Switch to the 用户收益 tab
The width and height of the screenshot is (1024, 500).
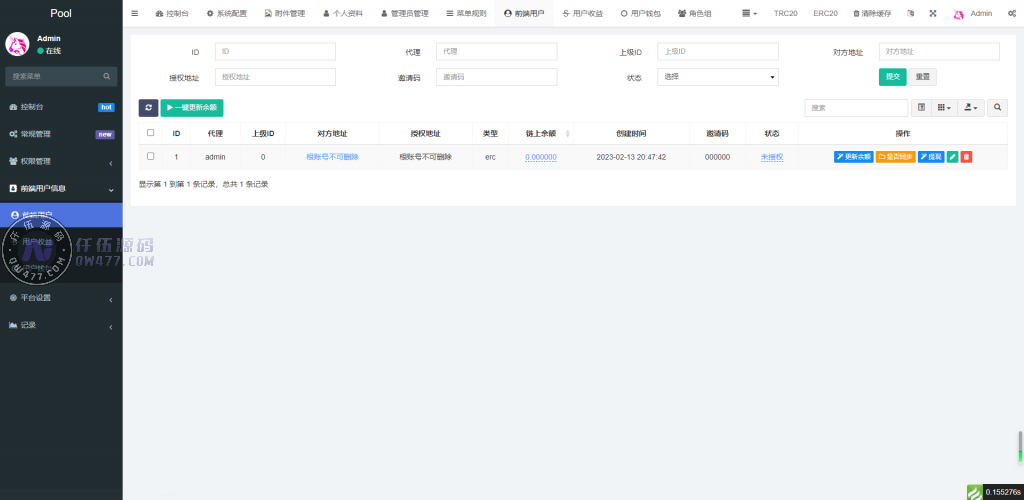(582, 14)
